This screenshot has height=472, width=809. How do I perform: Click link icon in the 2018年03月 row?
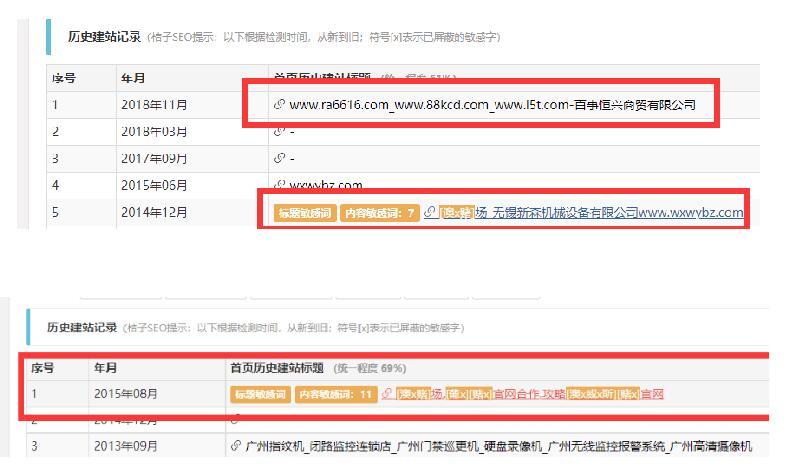click(x=279, y=132)
